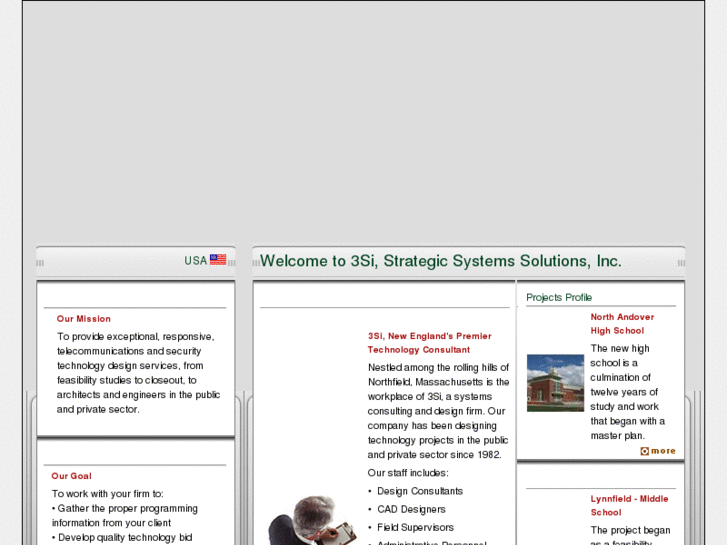727x545 pixels.
Task: Click the Welcome to 3Si heading
Action: [x=440, y=261]
